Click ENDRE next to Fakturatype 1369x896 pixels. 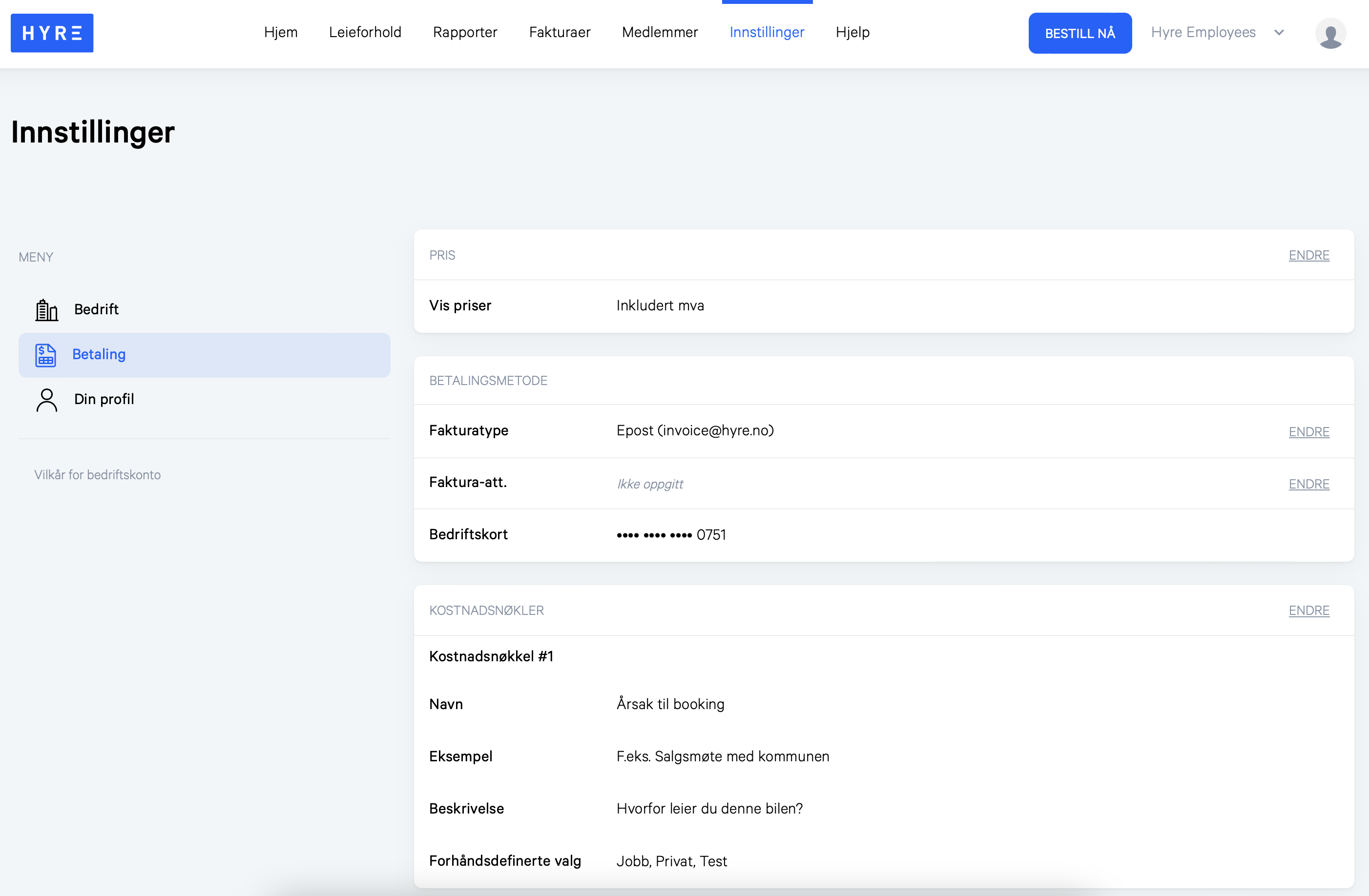click(x=1308, y=432)
